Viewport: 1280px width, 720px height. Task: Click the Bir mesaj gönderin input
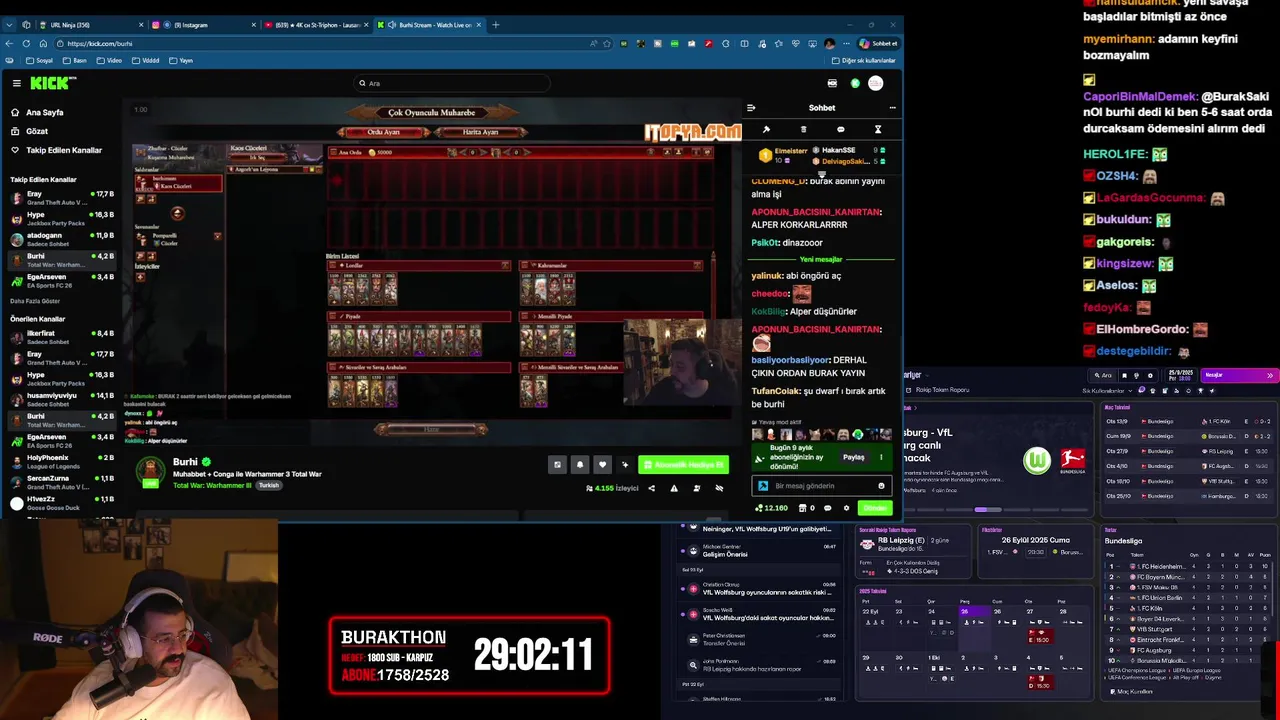(x=820, y=486)
